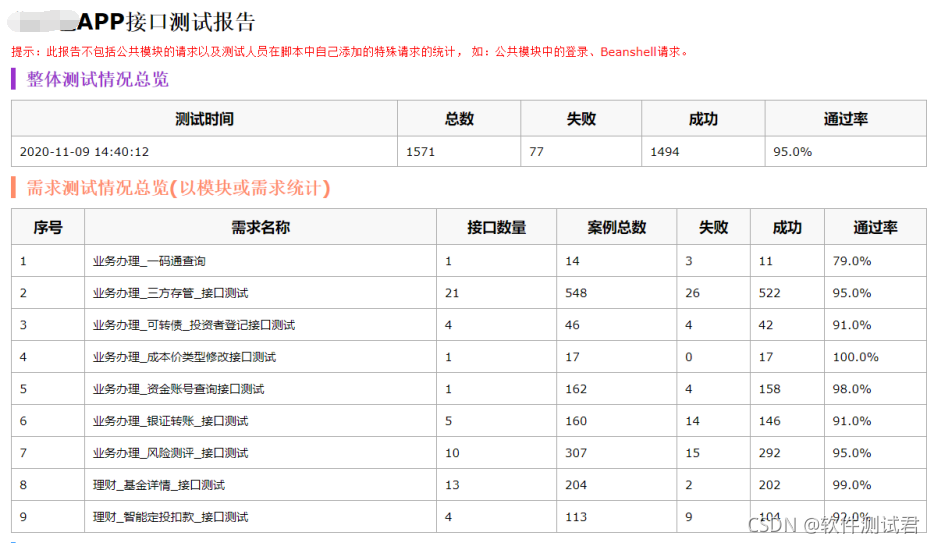Screen dimensions: 935x543
Task: Select the red 提示 notice text
Action: (349, 52)
